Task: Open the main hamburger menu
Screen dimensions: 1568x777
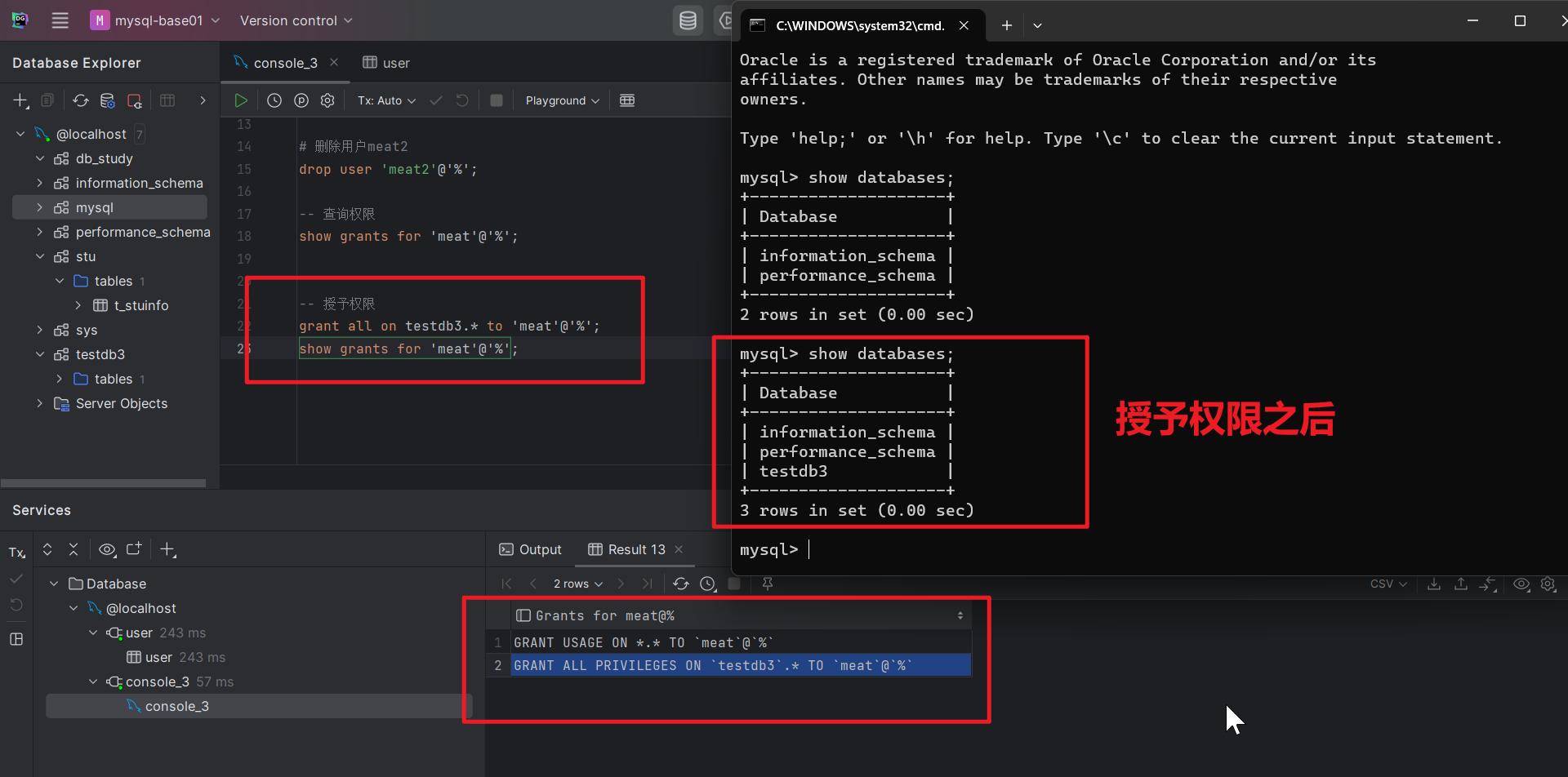Action: pyautogui.click(x=60, y=20)
